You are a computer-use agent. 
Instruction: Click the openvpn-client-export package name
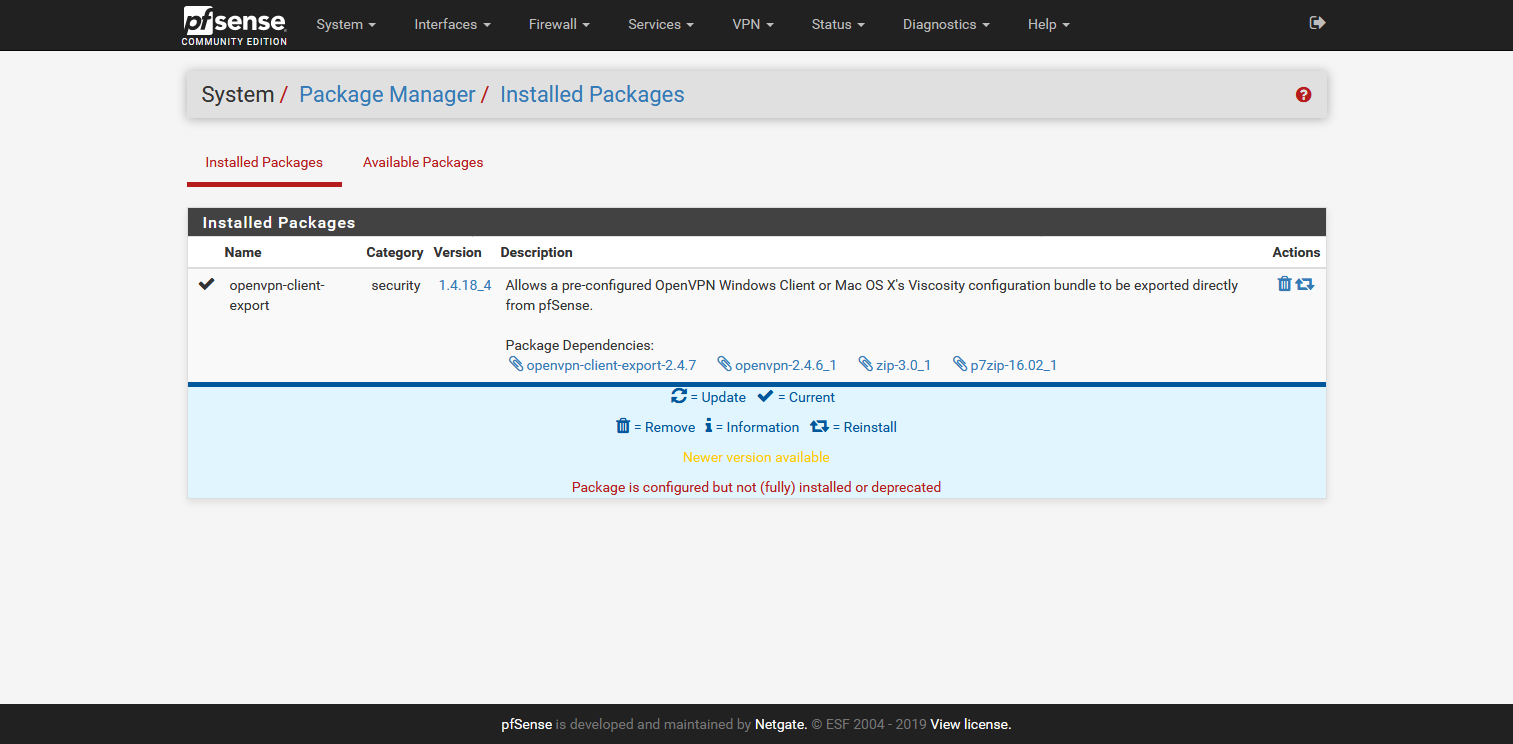277,295
